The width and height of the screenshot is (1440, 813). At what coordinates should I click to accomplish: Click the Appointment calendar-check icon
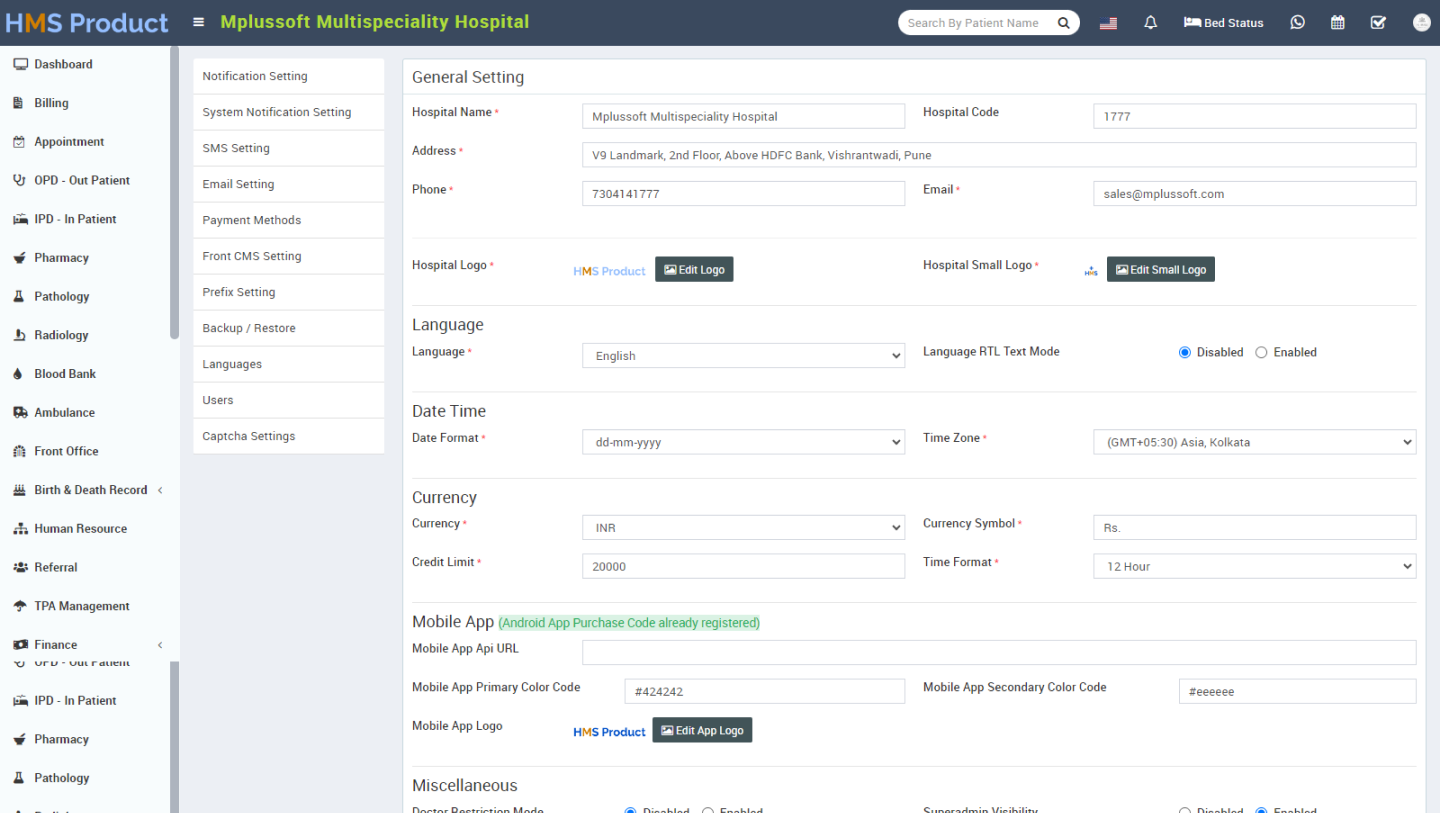(x=19, y=142)
